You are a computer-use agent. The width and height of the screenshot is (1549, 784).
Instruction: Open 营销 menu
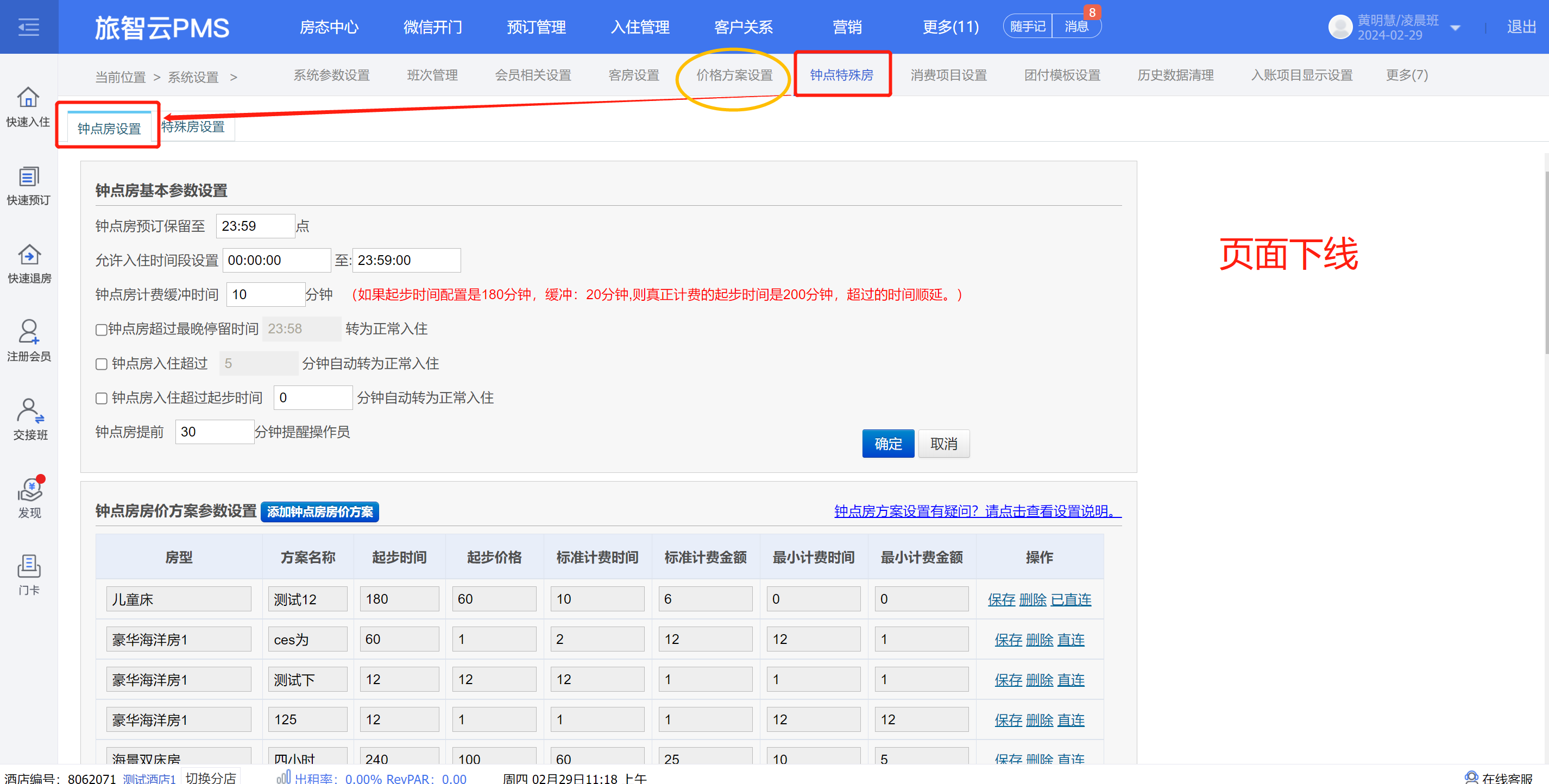coord(847,27)
